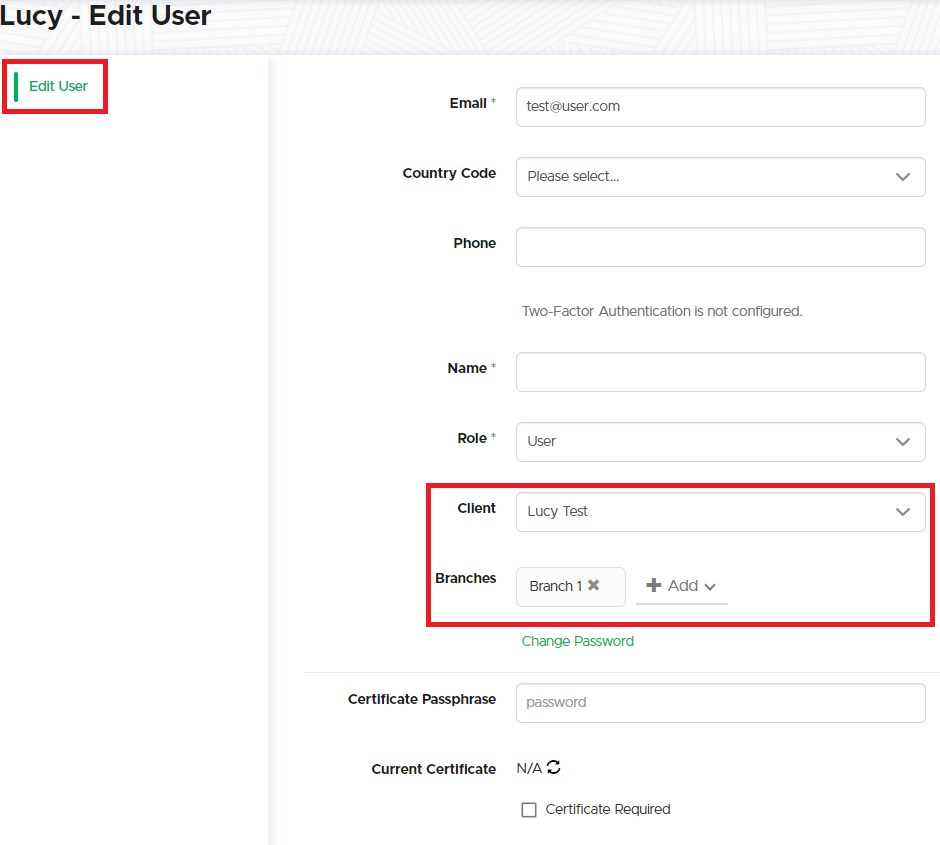Open the 'Please select...' Country Code dropdown

(x=700, y=177)
